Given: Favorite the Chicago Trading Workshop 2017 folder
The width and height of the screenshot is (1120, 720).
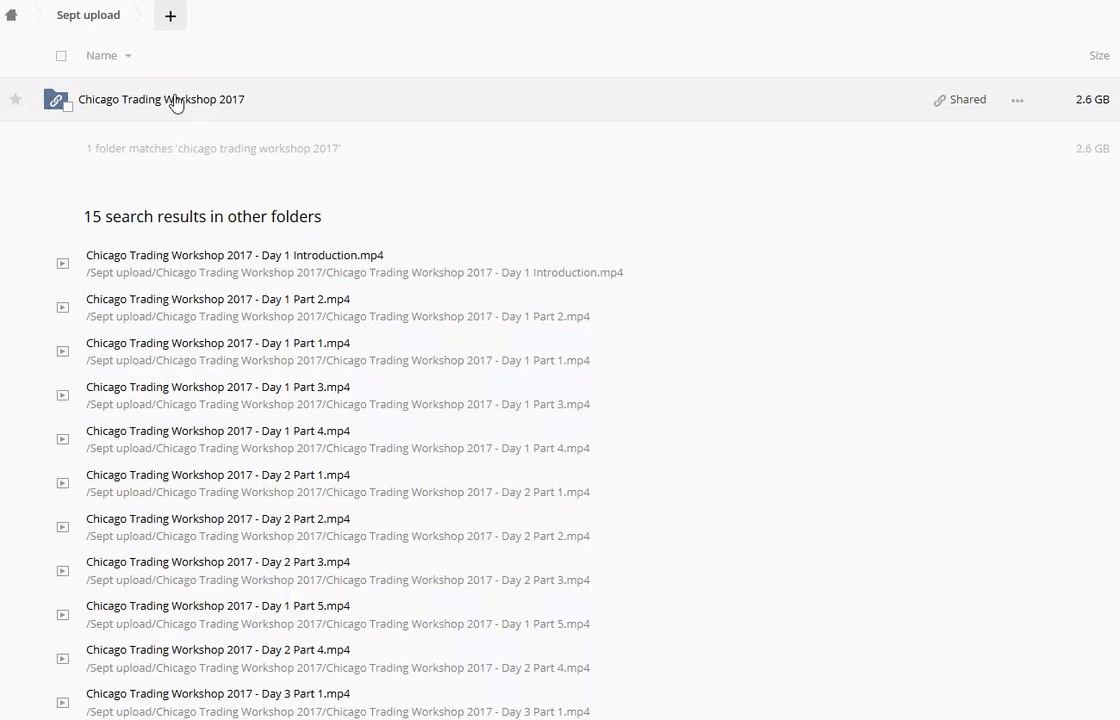Looking at the screenshot, I should pos(16,99).
